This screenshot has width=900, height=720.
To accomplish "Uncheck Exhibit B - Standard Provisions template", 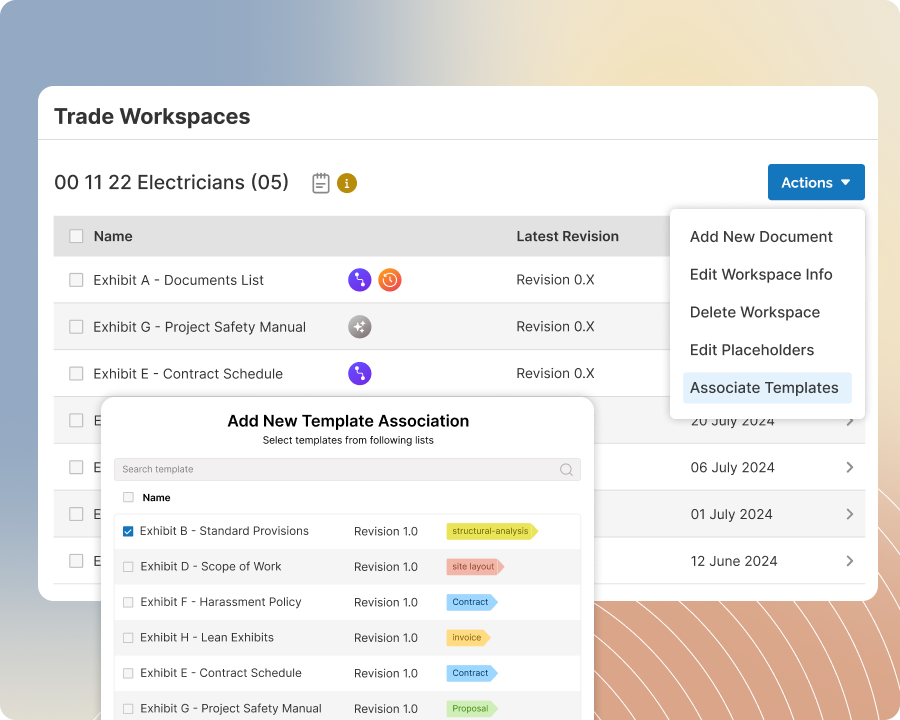I will click(x=128, y=532).
